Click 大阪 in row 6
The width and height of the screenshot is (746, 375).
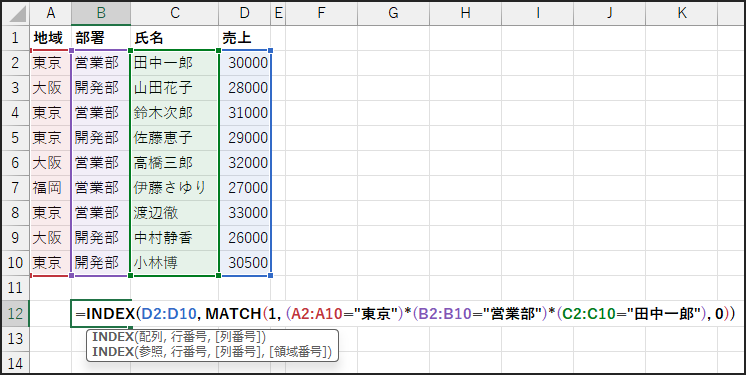pos(50,163)
